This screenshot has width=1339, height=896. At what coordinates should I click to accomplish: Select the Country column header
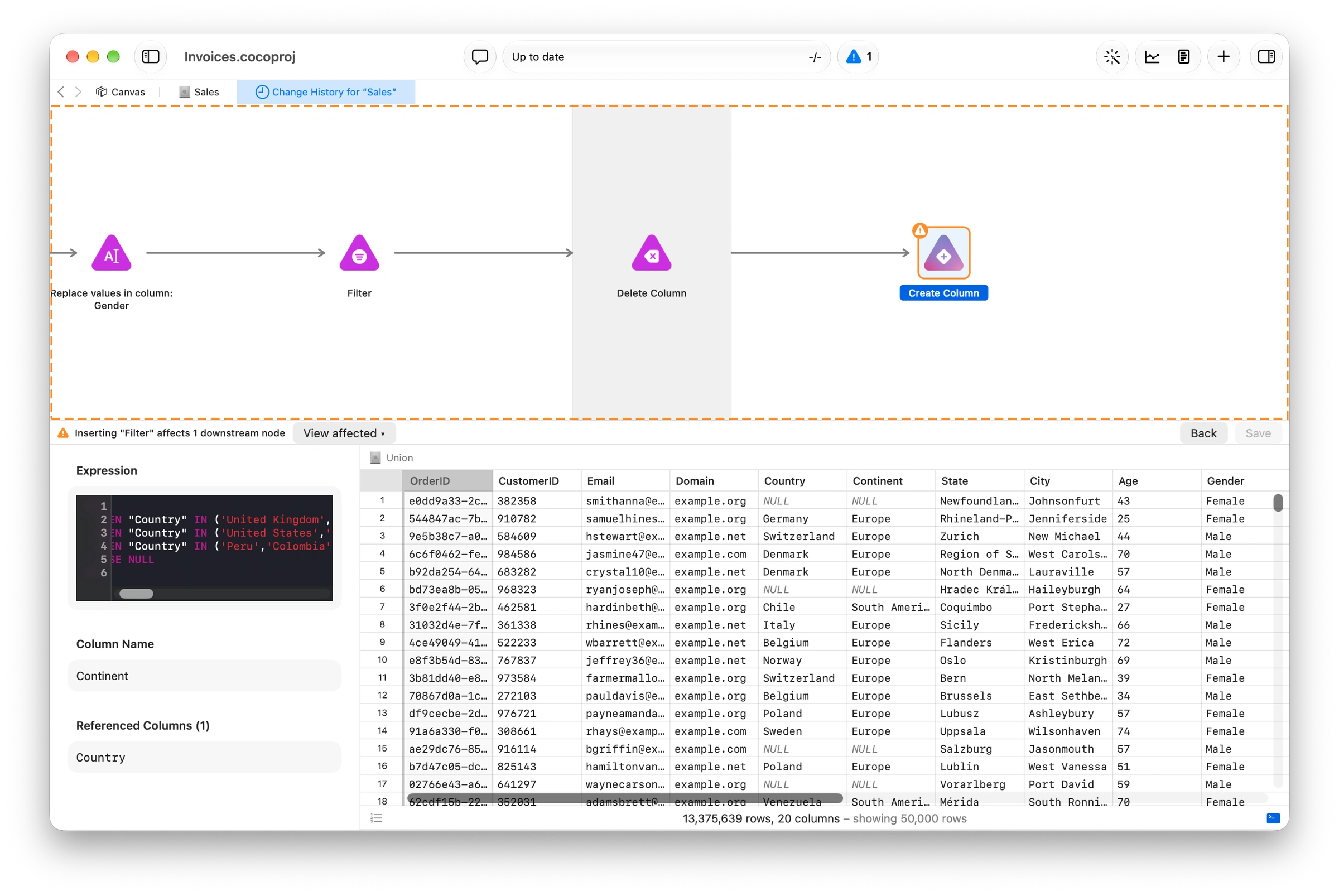coord(802,480)
